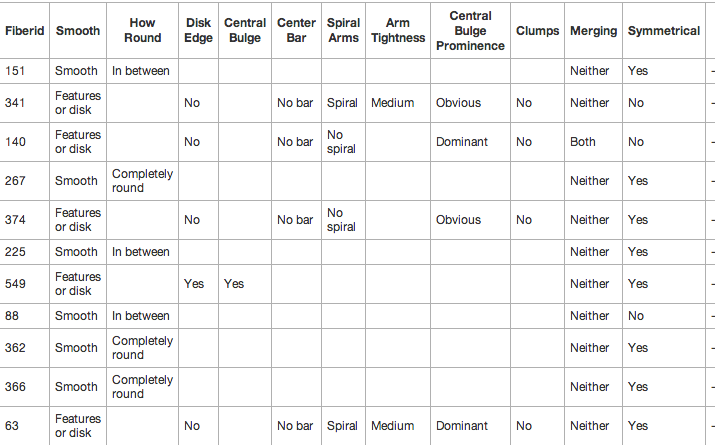Screen dimensions: 715x445
Task: Open the red fiberid 151 link
Action: pyautogui.click(x=15, y=71)
